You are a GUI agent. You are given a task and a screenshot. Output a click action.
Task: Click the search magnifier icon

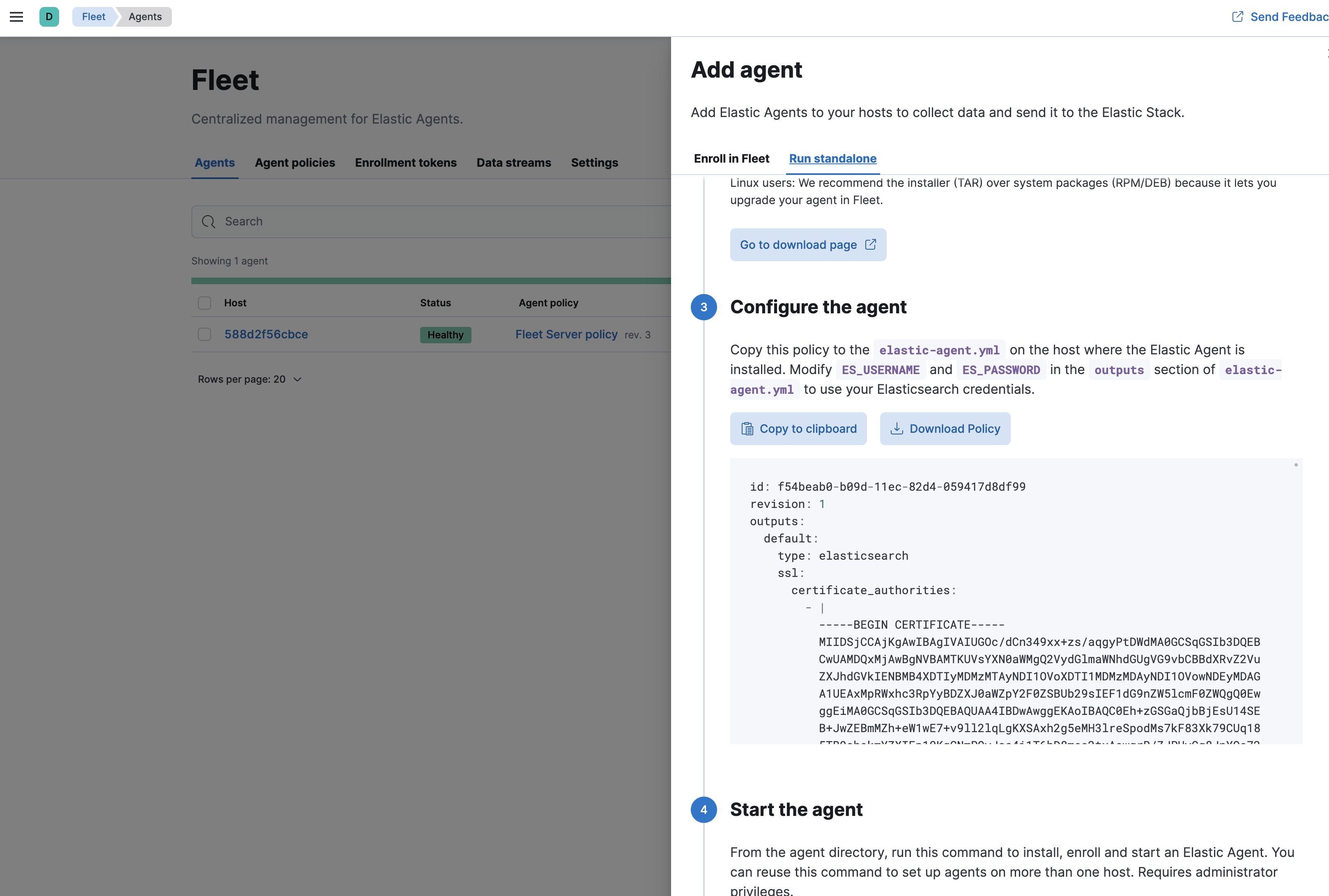[x=209, y=222]
